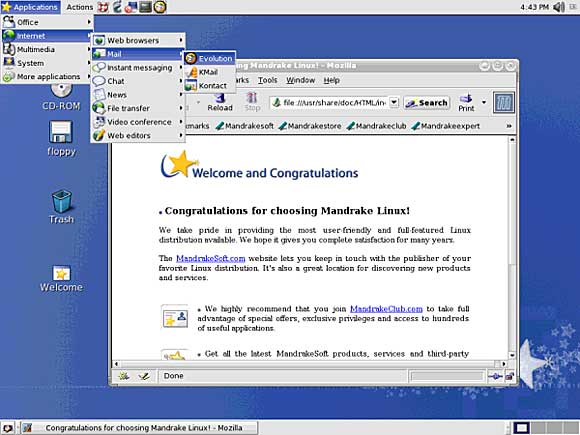Open the Tools menu in Mozilla

tap(267, 80)
